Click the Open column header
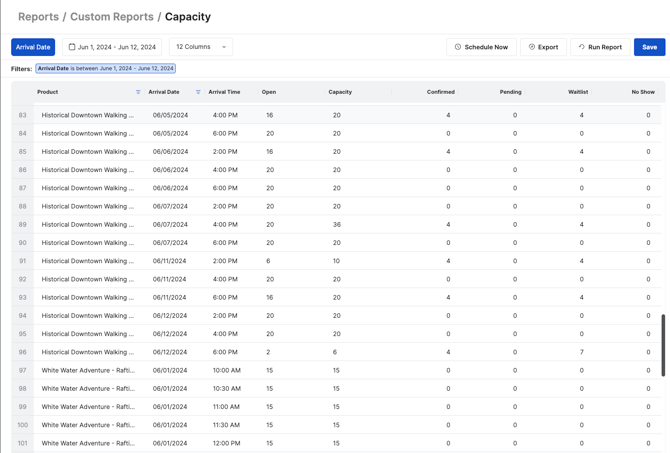Viewport: 670px width, 453px height. [269, 92]
